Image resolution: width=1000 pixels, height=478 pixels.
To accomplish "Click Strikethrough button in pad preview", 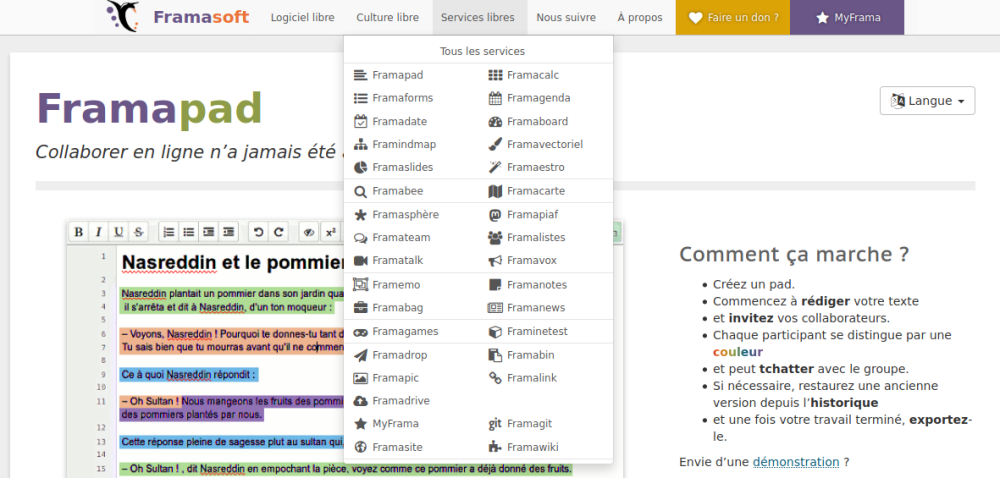I will coord(139,232).
